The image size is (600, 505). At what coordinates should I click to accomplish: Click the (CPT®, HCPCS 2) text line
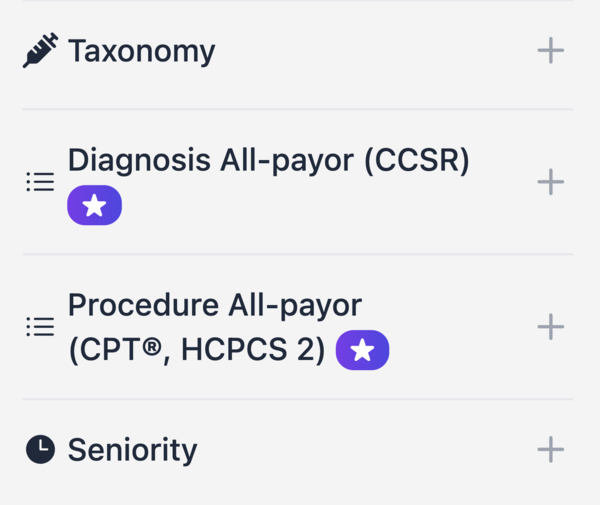[x=197, y=350]
